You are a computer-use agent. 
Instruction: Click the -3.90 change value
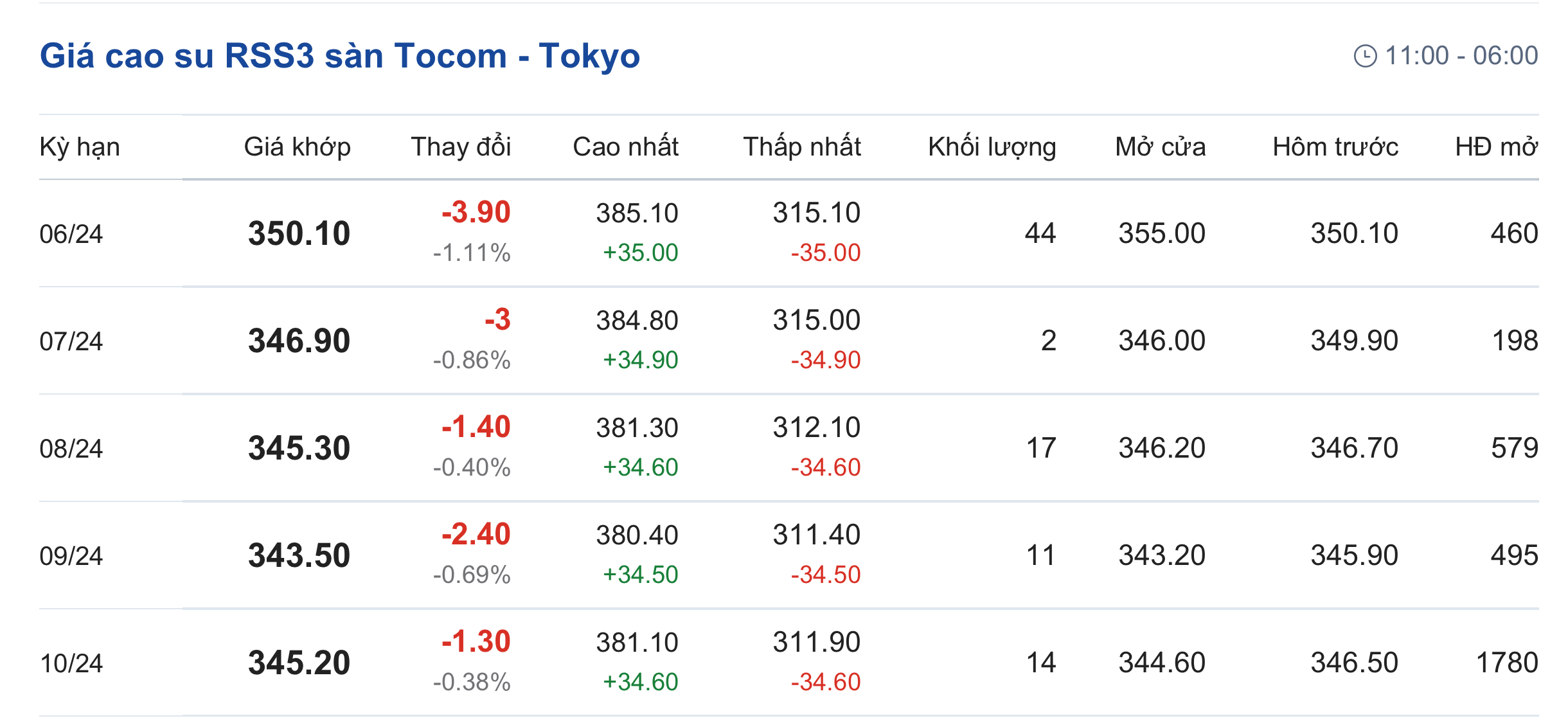[x=476, y=212]
